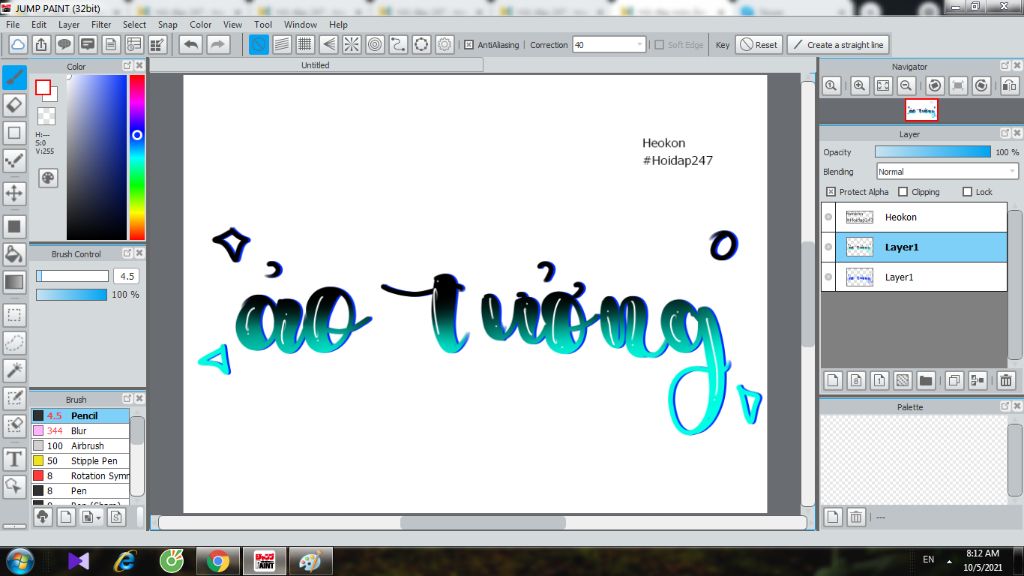
Task: Enable the Clipping checkbox
Action: pyautogui.click(x=903, y=191)
